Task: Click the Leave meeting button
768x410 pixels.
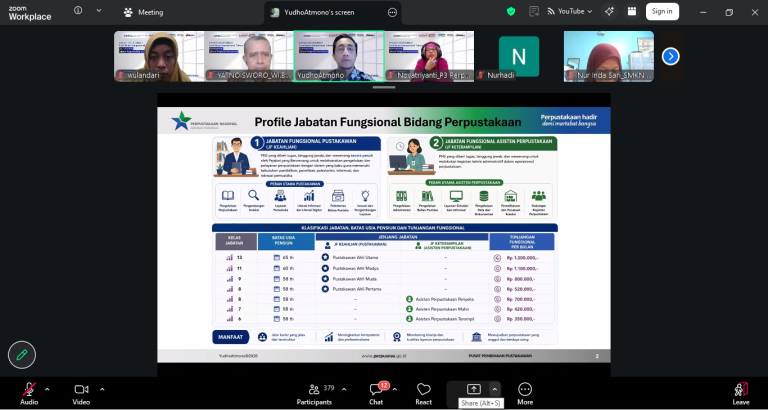Action: click(741, 394)
